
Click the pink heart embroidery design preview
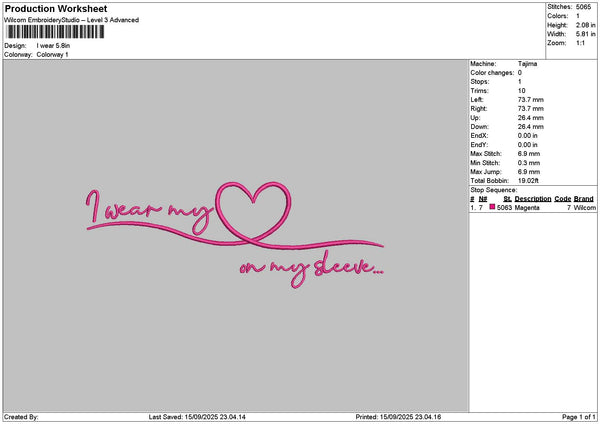pyautogui.click(x=235, y=235)
